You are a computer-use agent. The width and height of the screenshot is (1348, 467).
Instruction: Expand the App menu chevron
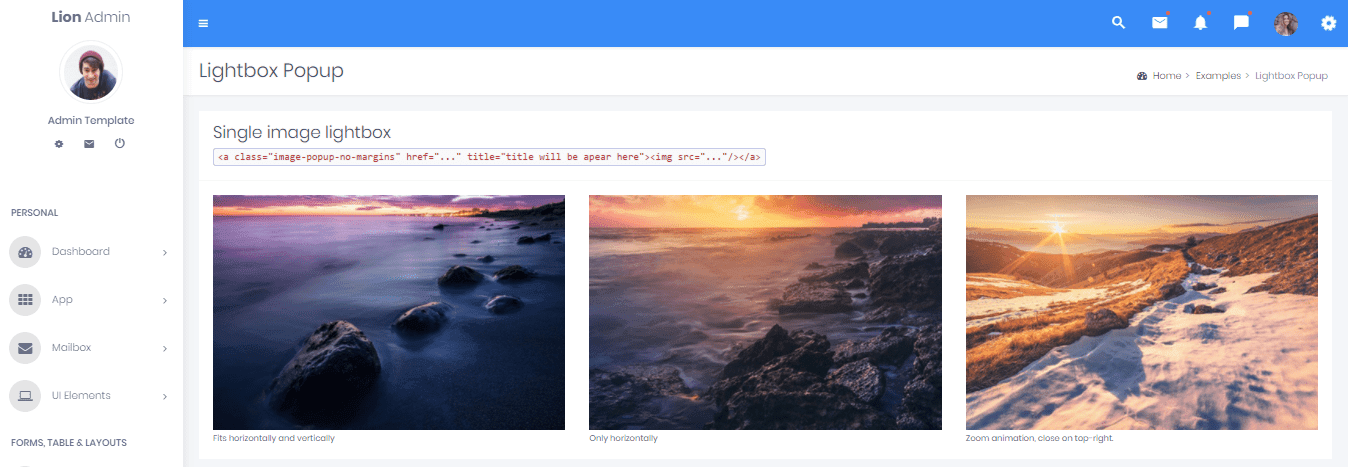pos(164,301)
